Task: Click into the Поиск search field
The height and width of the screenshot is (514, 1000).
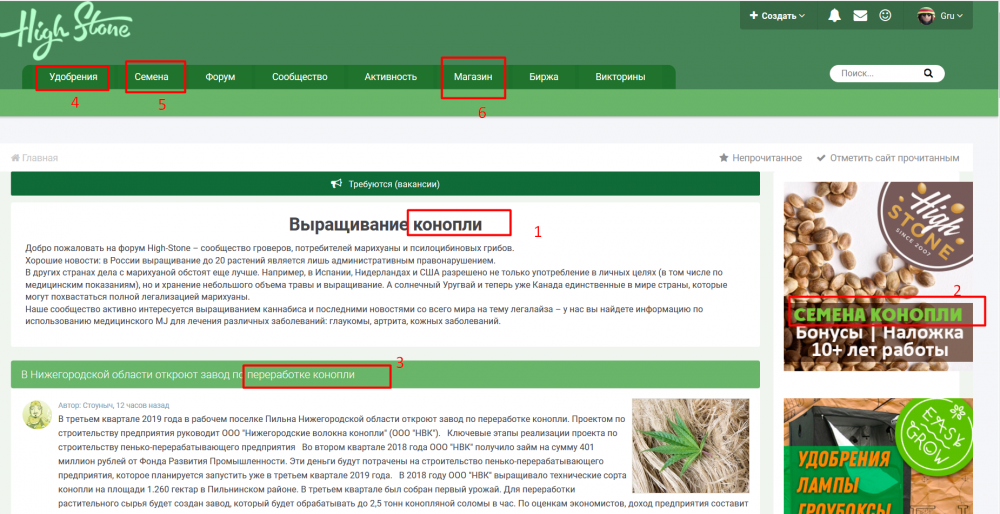Action: click(x=880, y=74)
